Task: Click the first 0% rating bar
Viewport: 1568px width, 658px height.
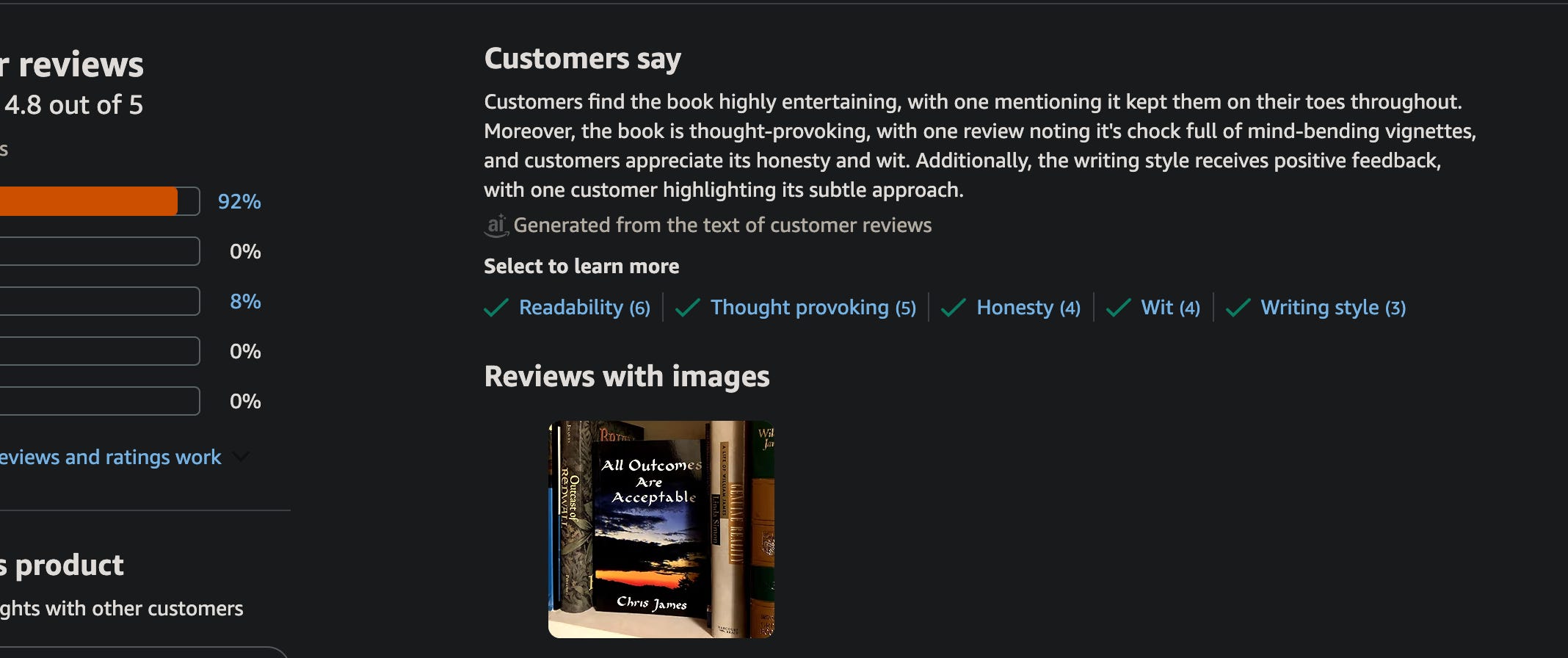Action: click(100, 251)
